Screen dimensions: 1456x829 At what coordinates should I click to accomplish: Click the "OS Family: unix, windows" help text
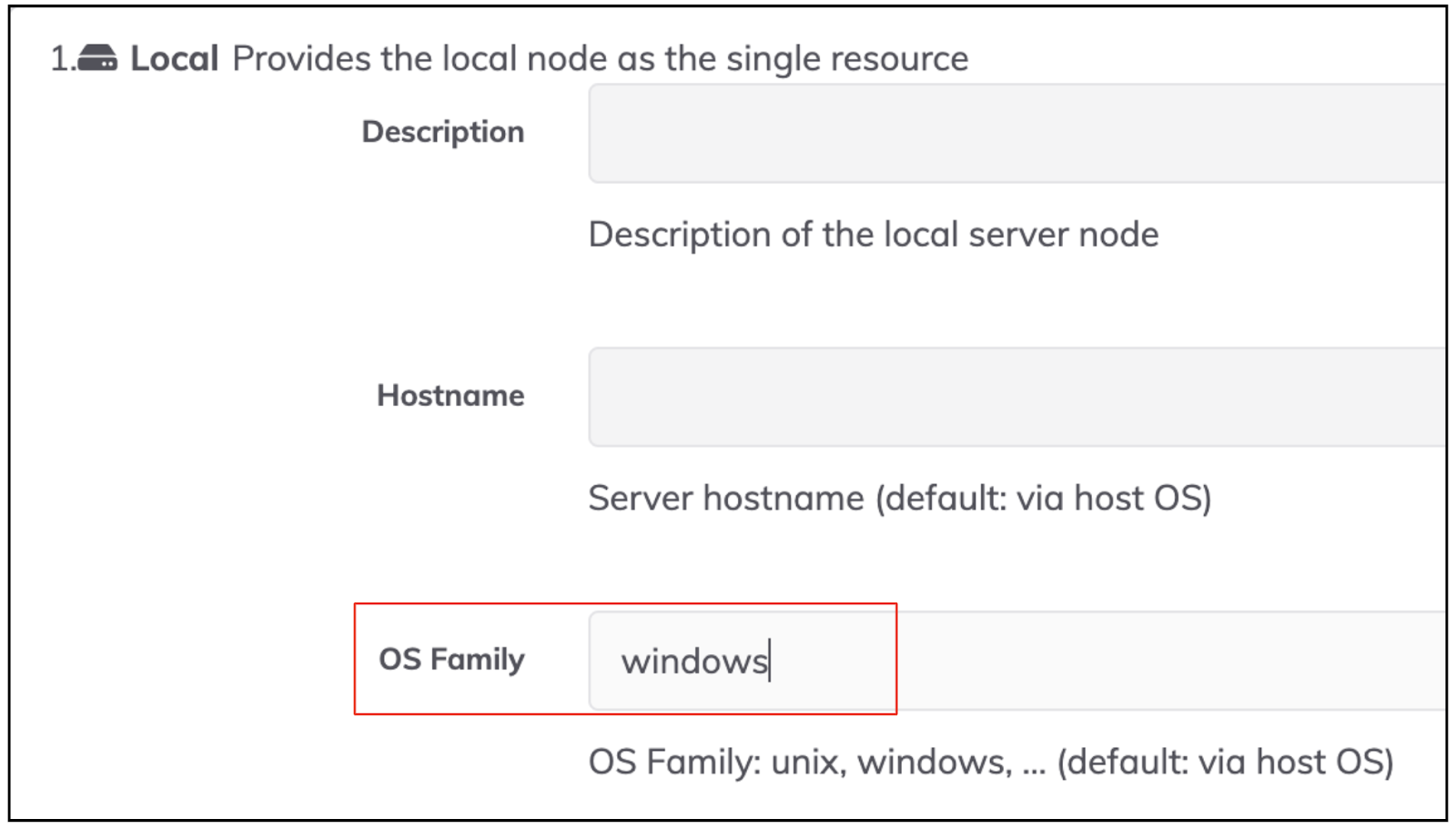pos(801,763)
